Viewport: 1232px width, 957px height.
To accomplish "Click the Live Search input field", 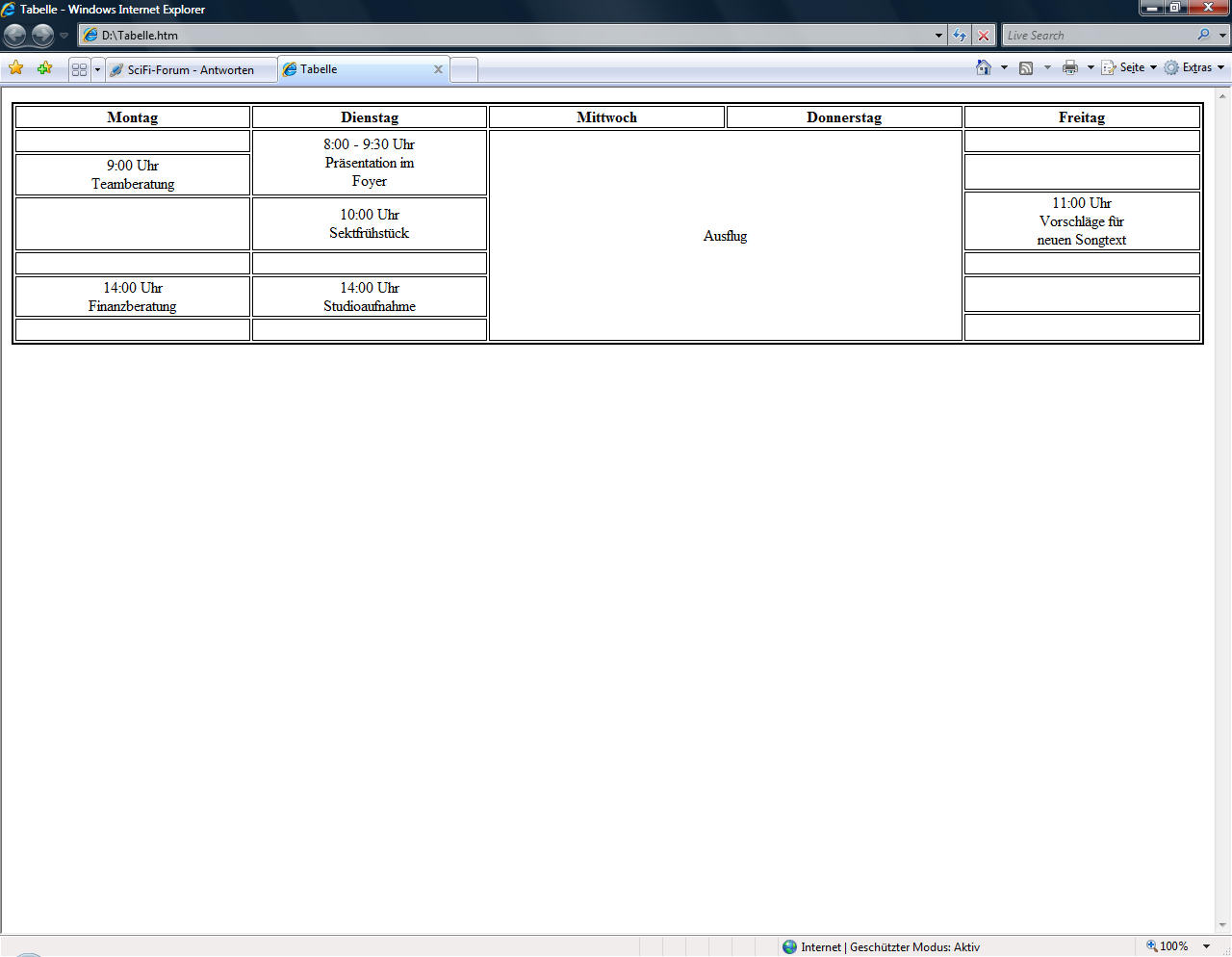I will tap(1097, 36).
